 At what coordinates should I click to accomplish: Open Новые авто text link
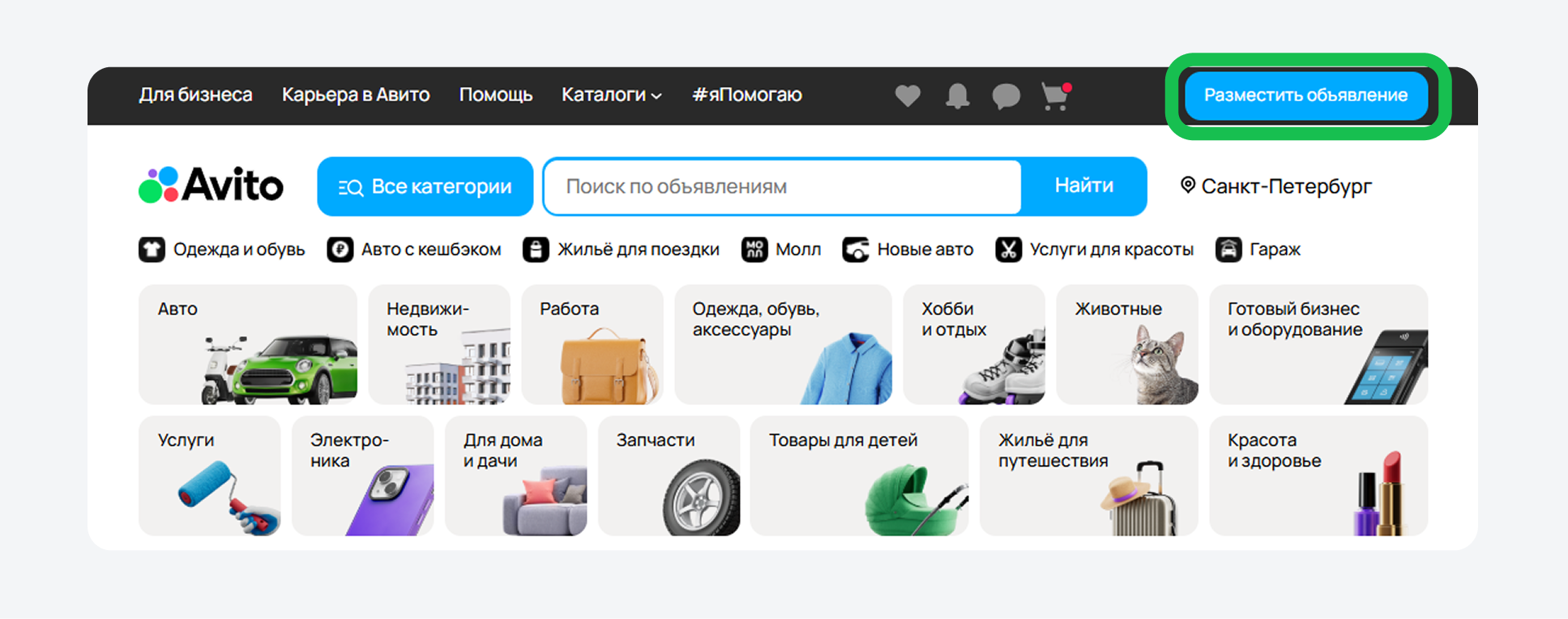(x=925, y=250)
